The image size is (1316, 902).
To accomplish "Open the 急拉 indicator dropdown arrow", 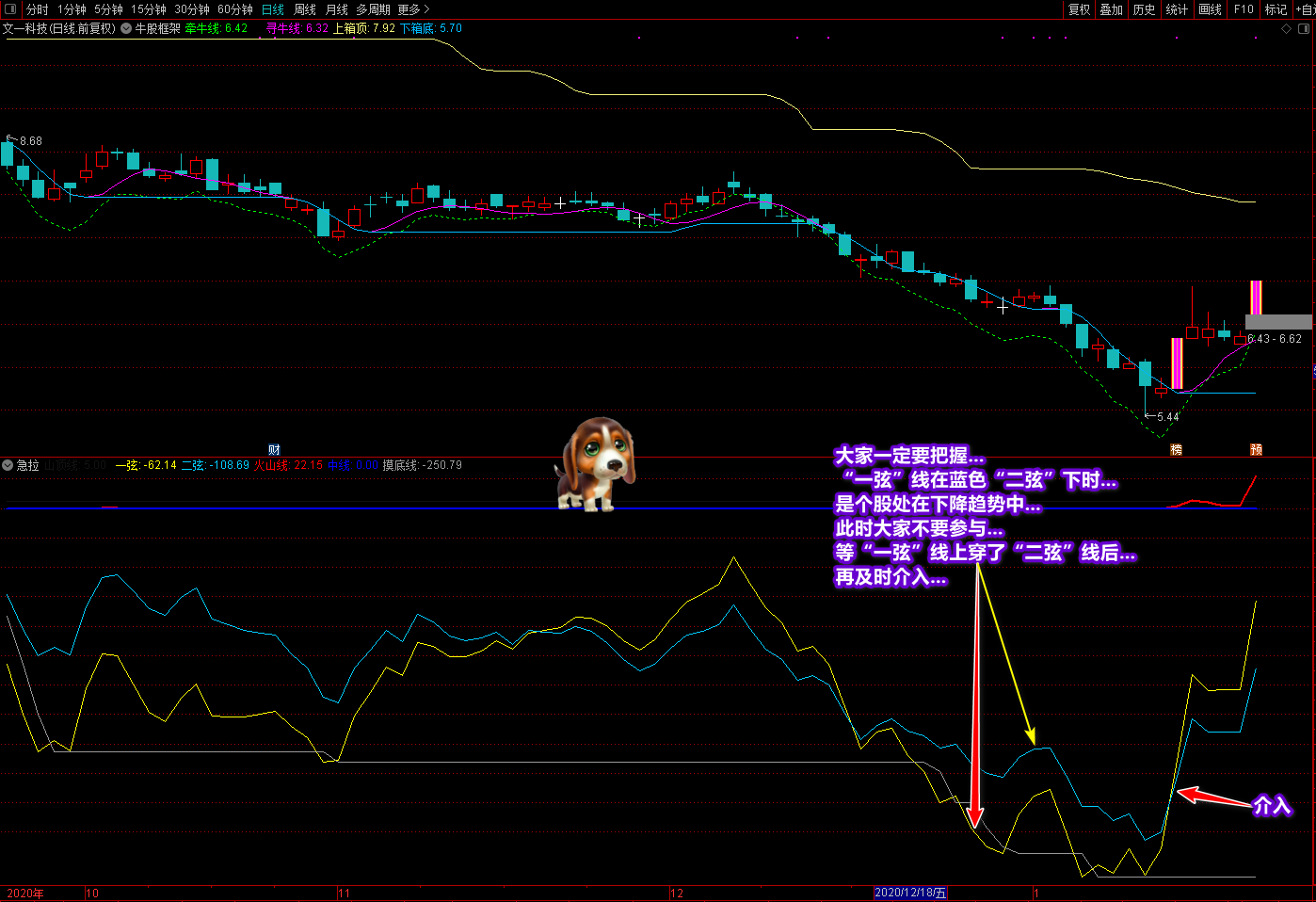I will point(8,465).
